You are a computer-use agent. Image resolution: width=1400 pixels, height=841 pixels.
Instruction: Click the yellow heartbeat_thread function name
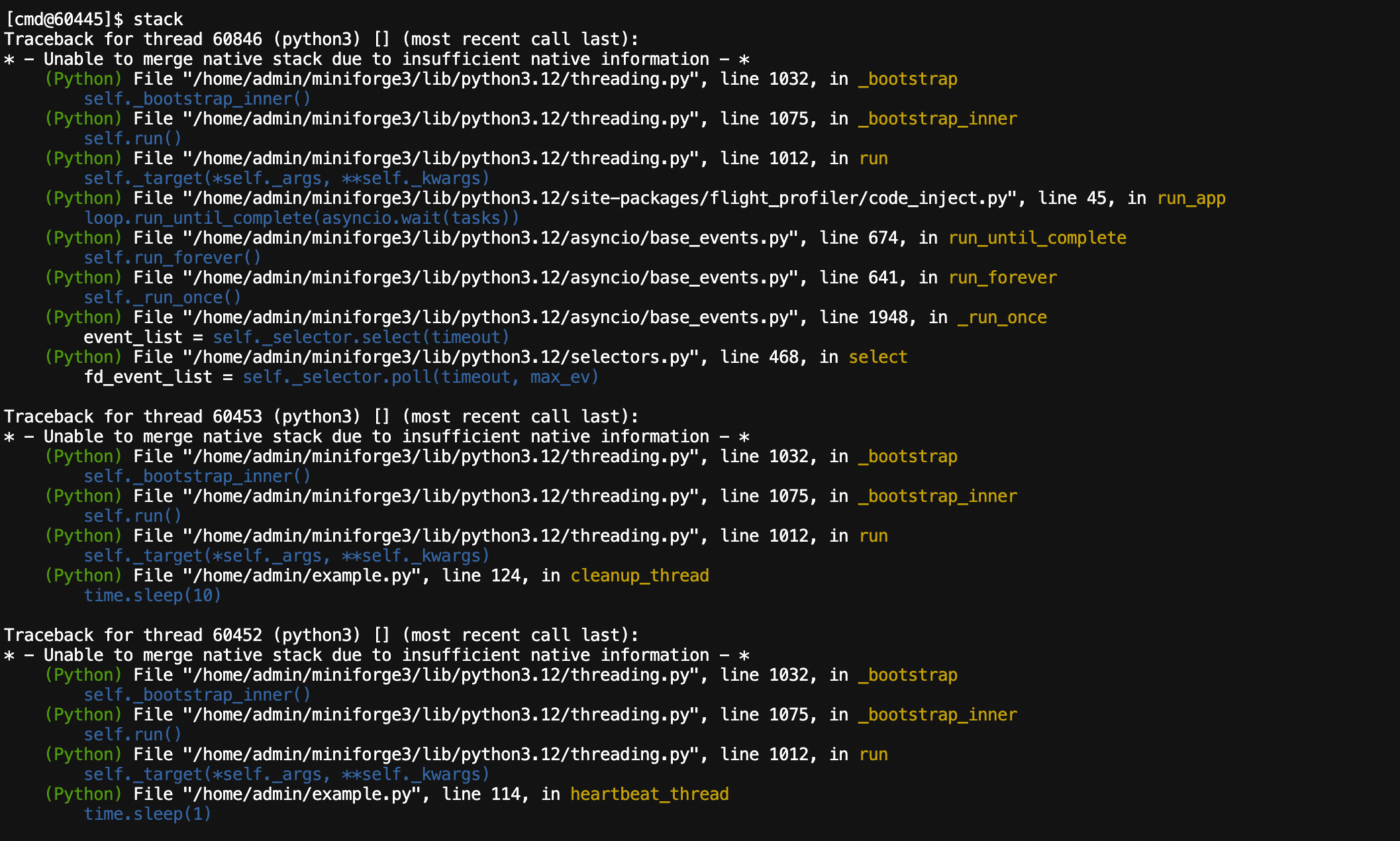coord(649,794)
